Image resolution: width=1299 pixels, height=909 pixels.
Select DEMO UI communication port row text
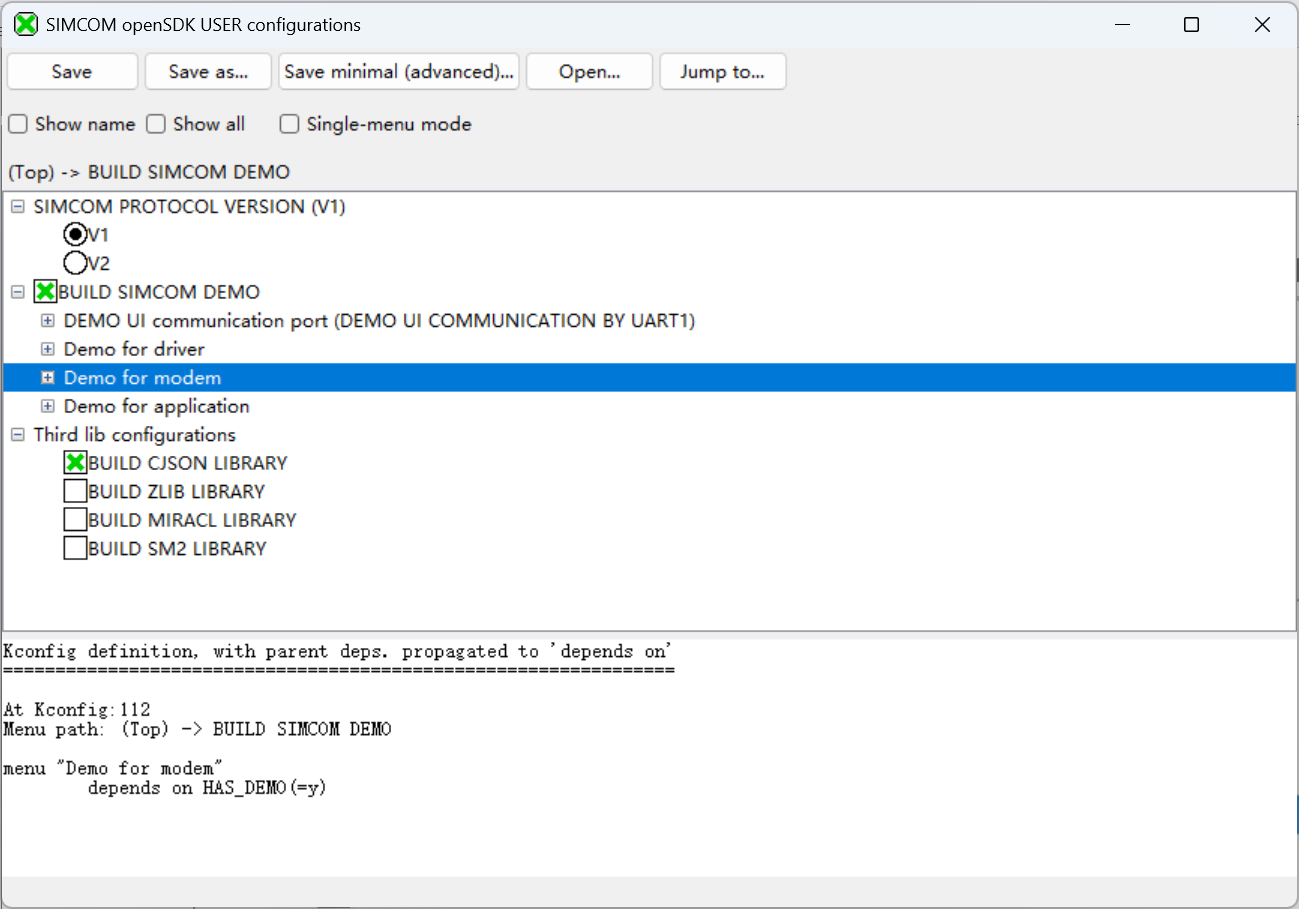coord(379,321)
